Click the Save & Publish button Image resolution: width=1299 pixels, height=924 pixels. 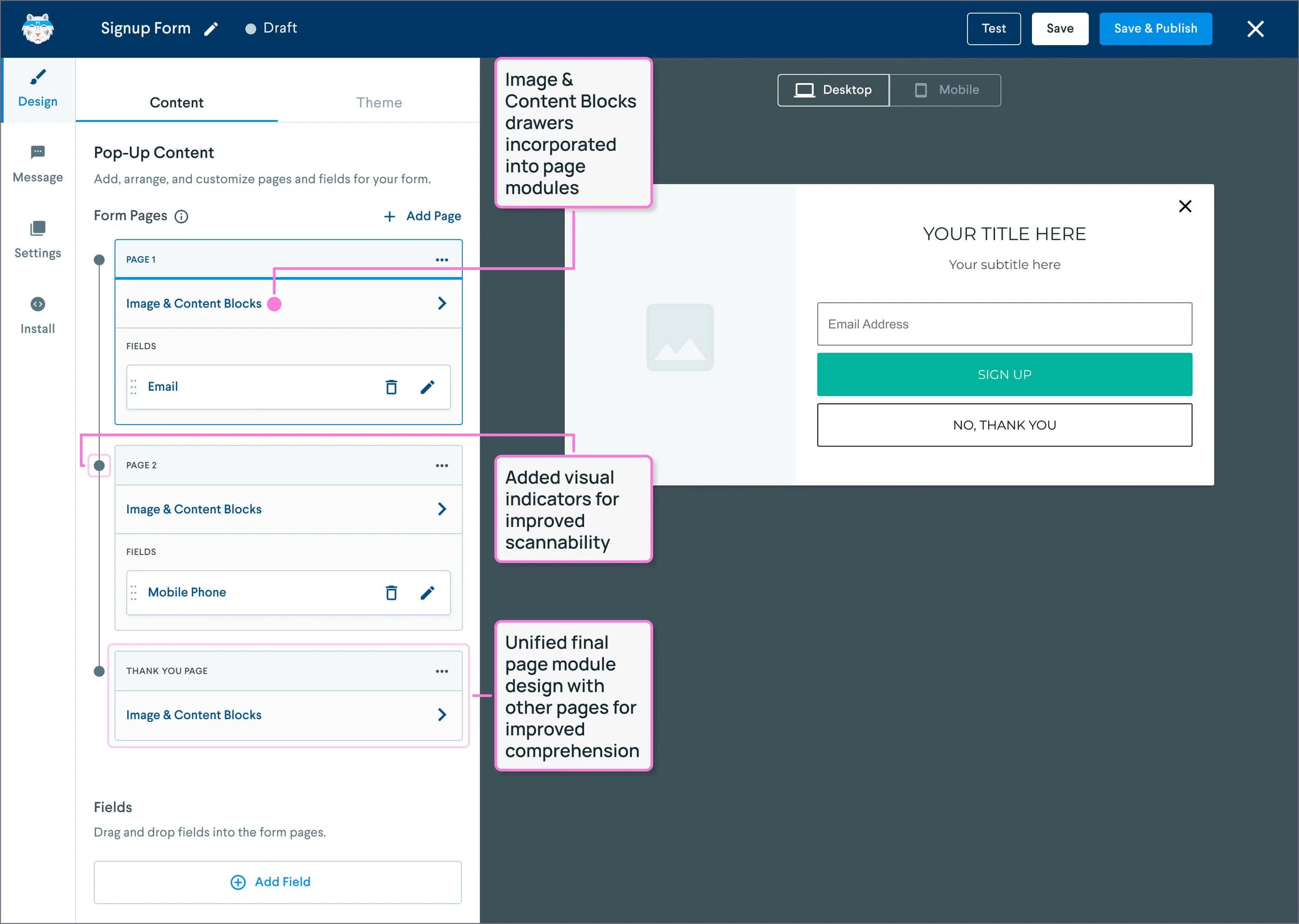tap(1155, 29)
